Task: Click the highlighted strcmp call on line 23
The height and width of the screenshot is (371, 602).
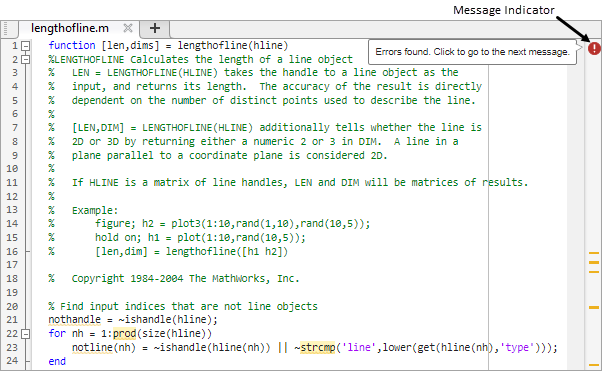Action: coord(318,347)
